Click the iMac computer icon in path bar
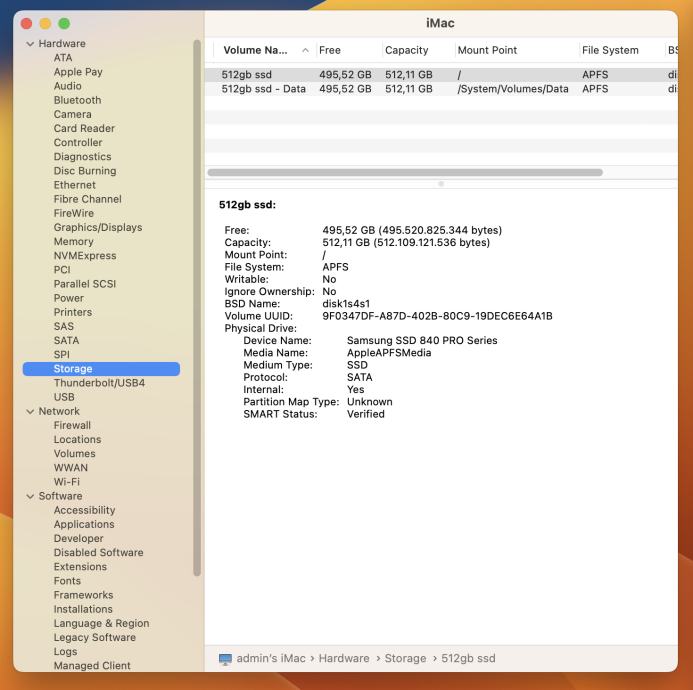This screenshot has width=693, height=690. click(x=225, y=659)
